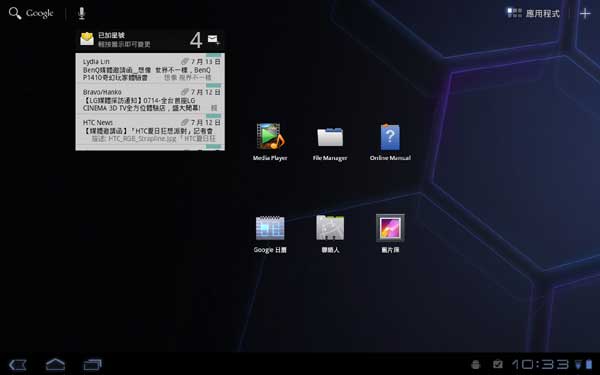Tap the plus icon to customize home screen
Image resolution: width=600 pixels, height=375 pixels.
point(585,13)
